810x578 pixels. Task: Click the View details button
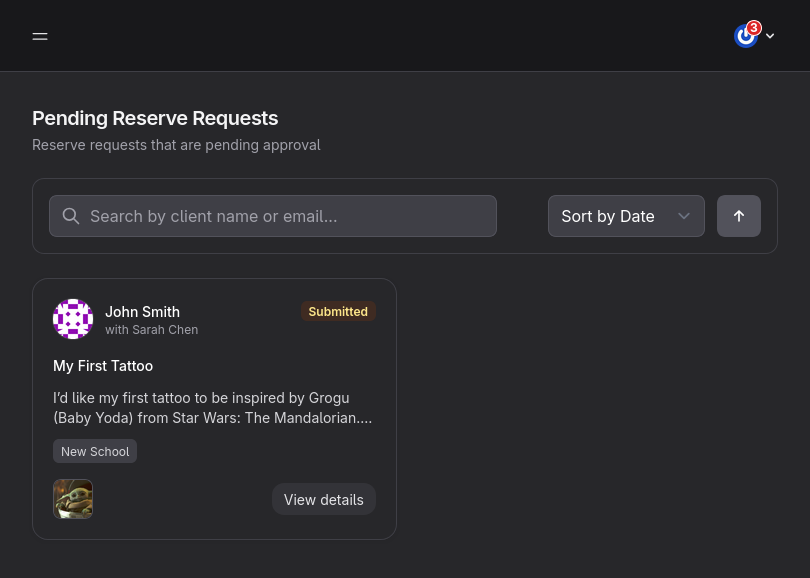[323, 499]
